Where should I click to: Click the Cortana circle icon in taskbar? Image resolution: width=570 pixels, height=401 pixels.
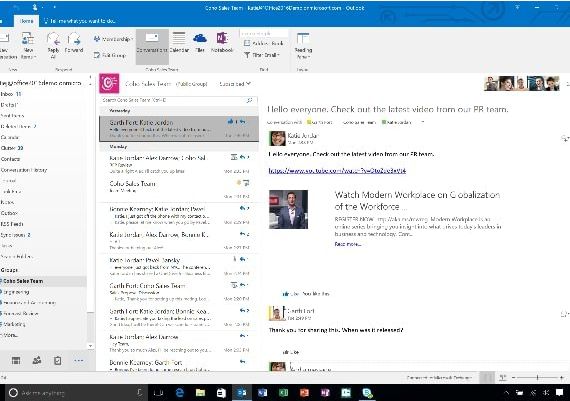(13, 393)
